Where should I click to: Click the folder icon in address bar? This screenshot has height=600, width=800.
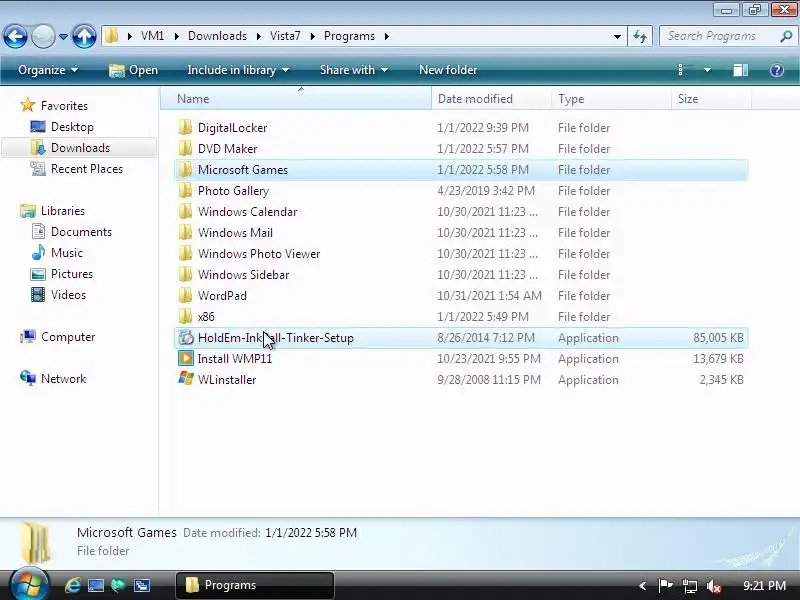112,36
